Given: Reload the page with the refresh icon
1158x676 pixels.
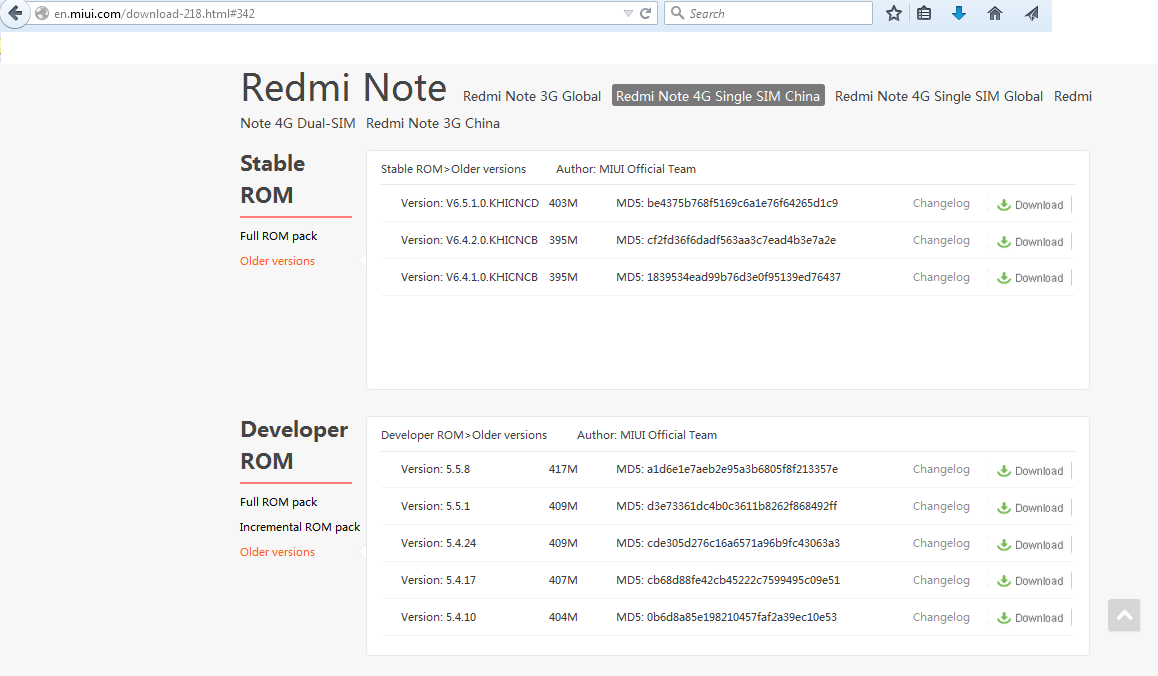Looking at the screenshot, I should coord(646,13).
